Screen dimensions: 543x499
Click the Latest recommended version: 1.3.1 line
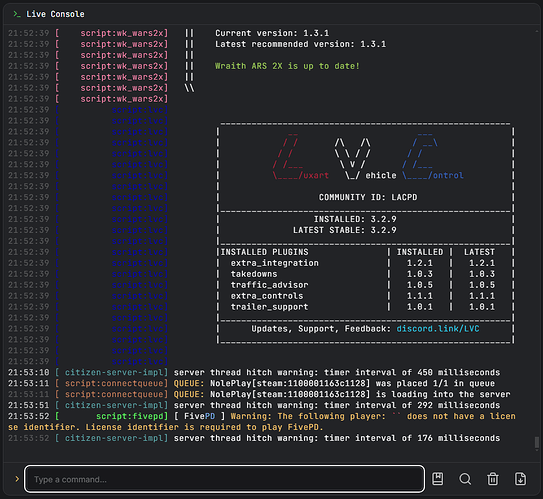click(x=300, y=44)
